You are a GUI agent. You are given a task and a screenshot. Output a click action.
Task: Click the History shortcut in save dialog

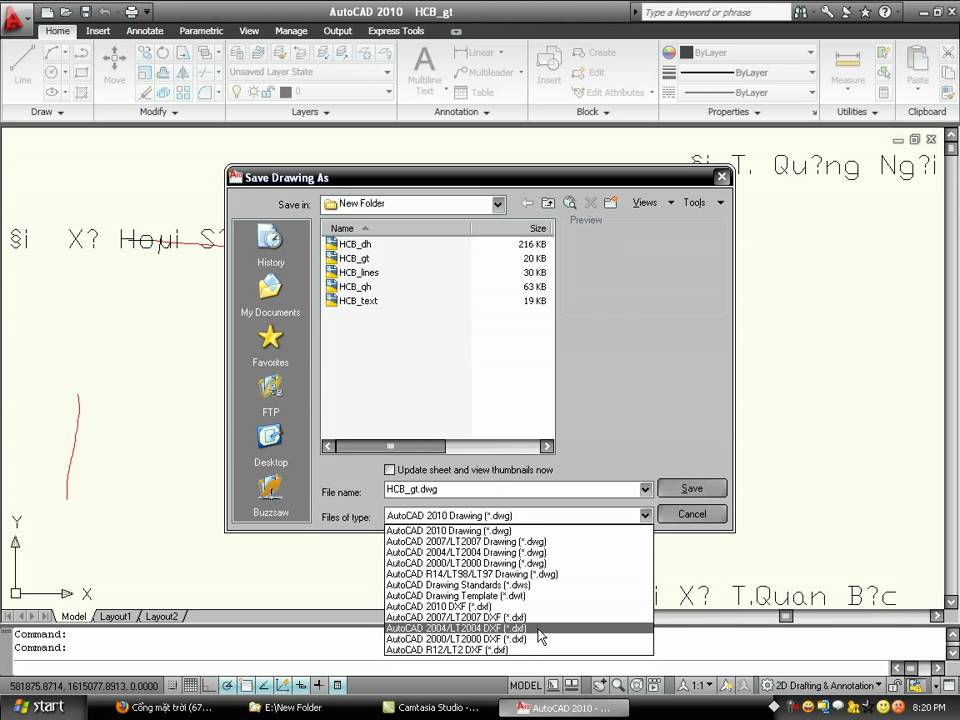pyautogui.click(x=270, y=245)
